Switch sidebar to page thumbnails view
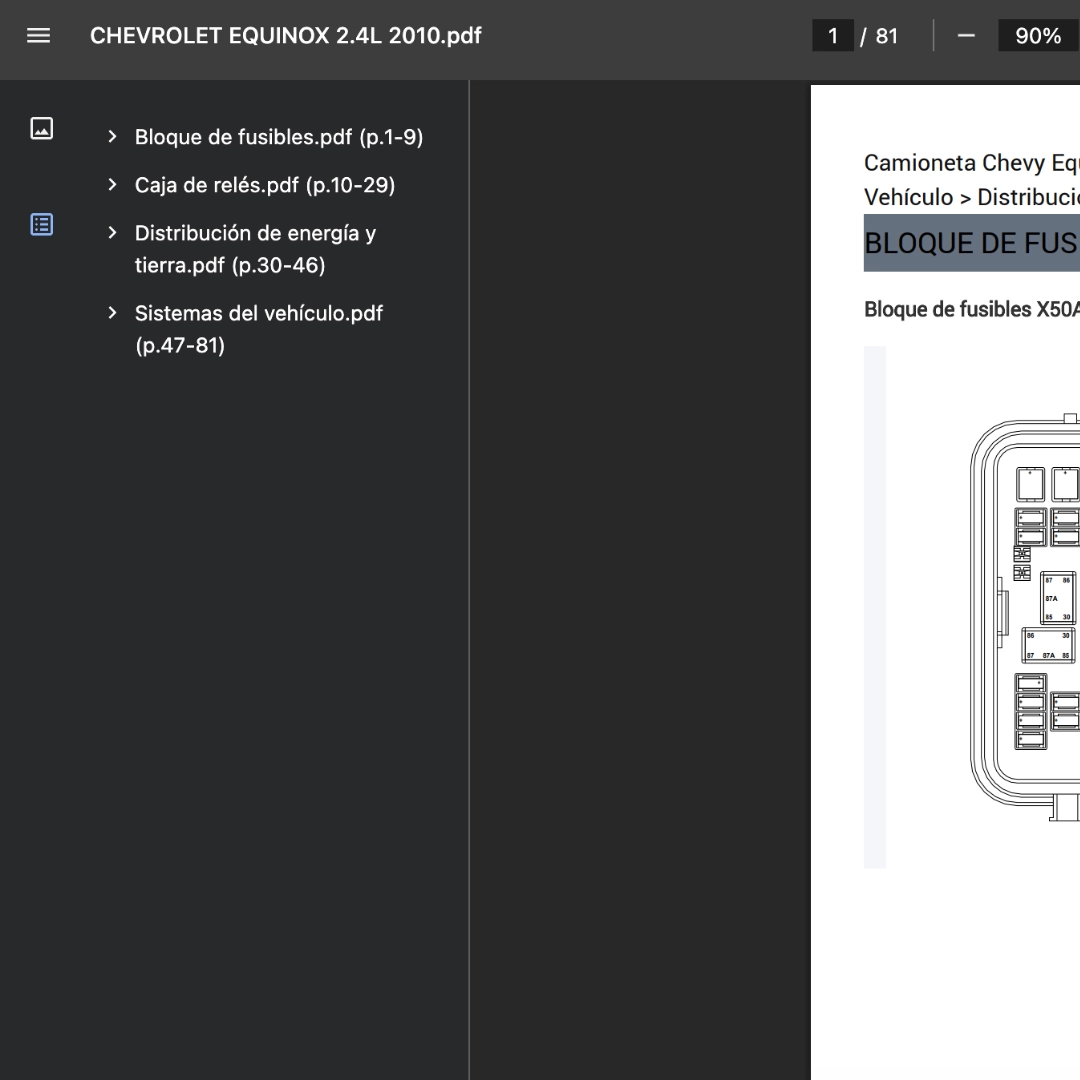This screenshot has height=1080, width=1080. coord(42,128)
